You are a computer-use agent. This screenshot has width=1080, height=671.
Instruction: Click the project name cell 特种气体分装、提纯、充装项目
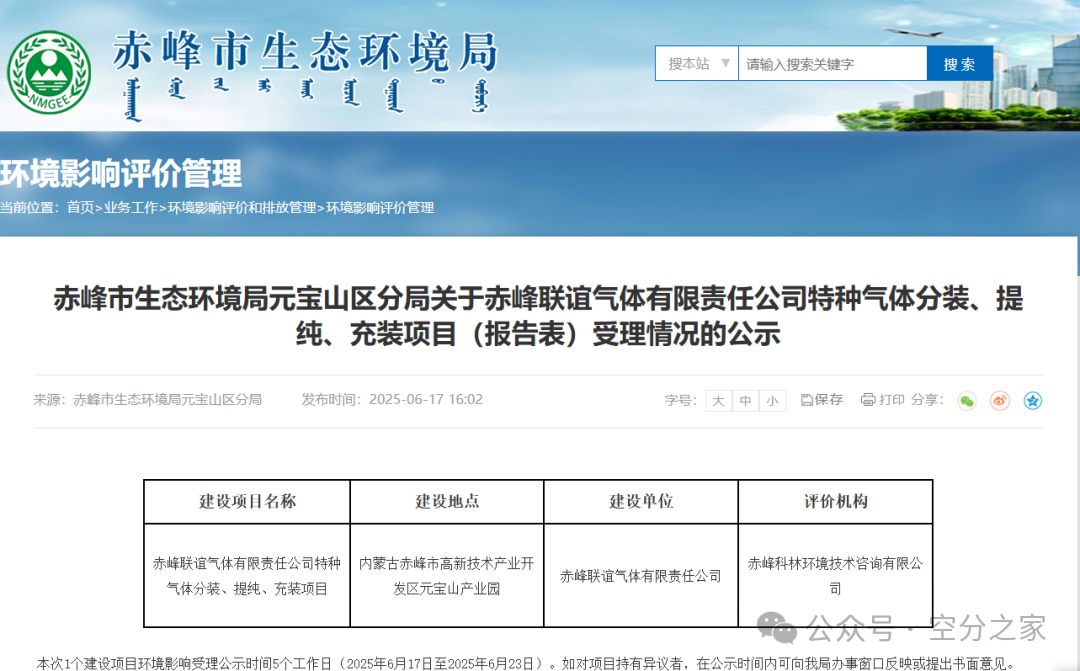coord(247,576)
